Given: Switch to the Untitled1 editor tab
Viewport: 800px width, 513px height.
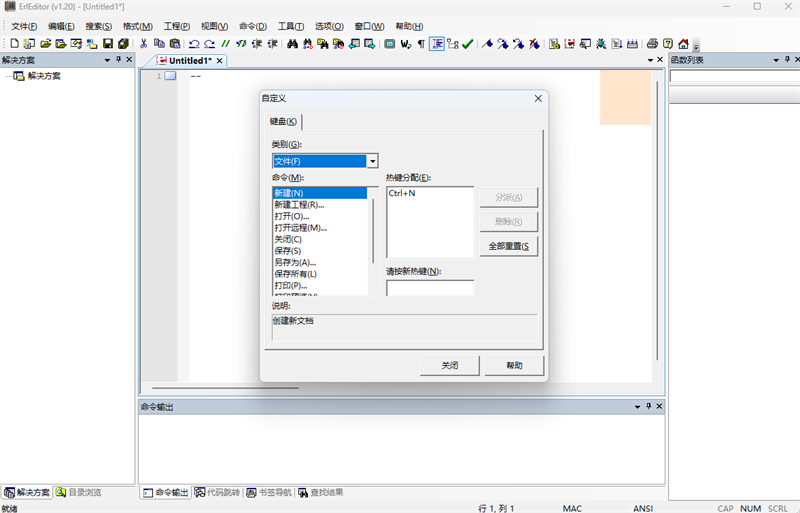Looking at the screenshot, I should (190, 61).
